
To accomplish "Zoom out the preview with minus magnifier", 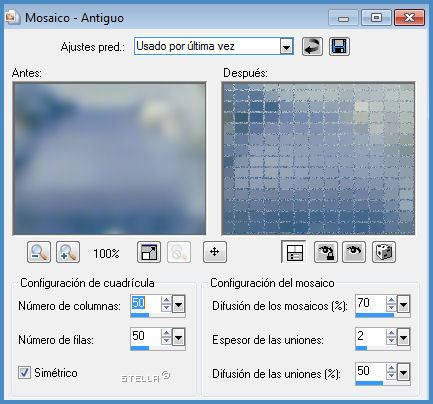I will point(39,252).
